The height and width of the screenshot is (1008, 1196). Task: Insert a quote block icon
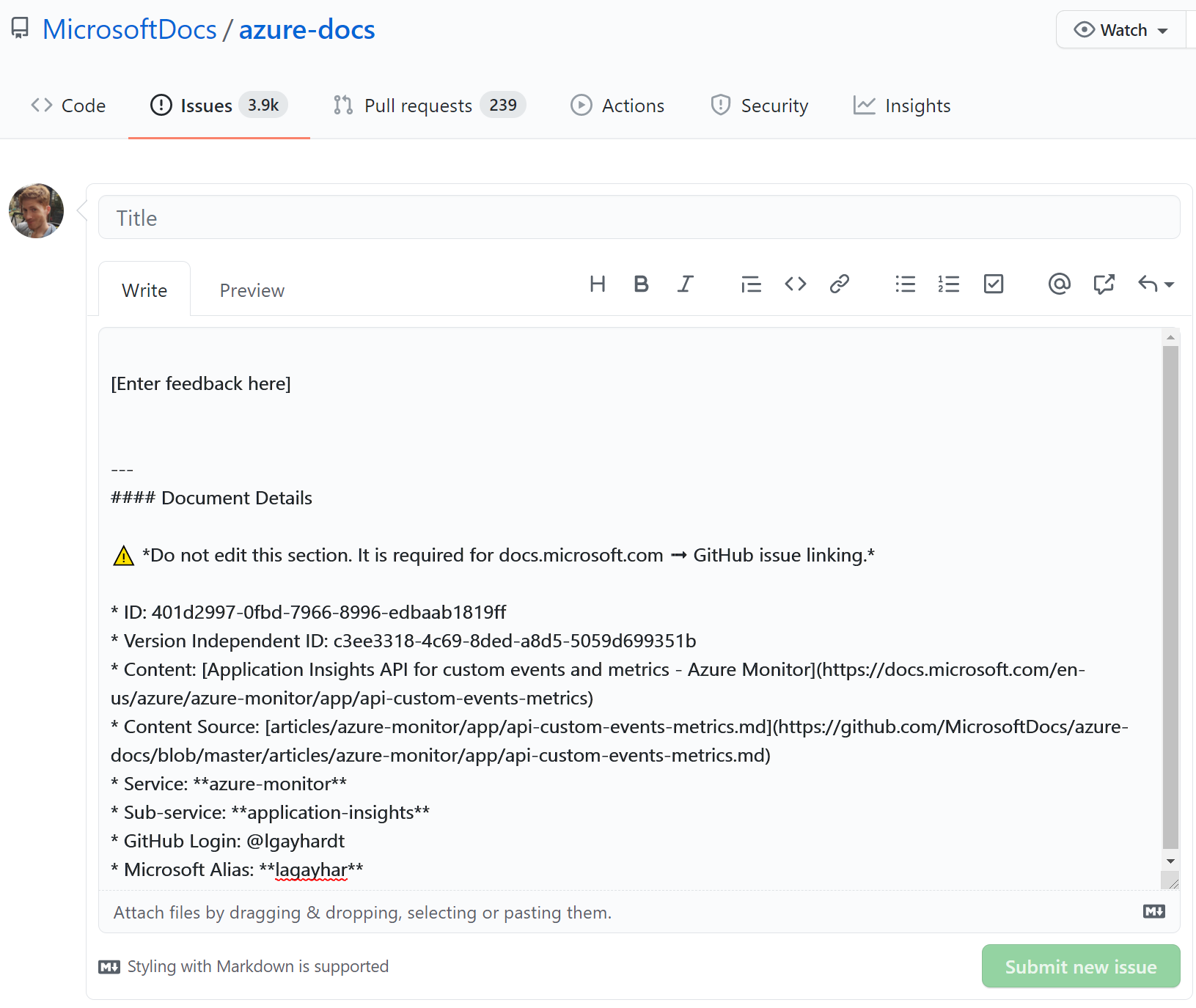[x=751, y=284]
